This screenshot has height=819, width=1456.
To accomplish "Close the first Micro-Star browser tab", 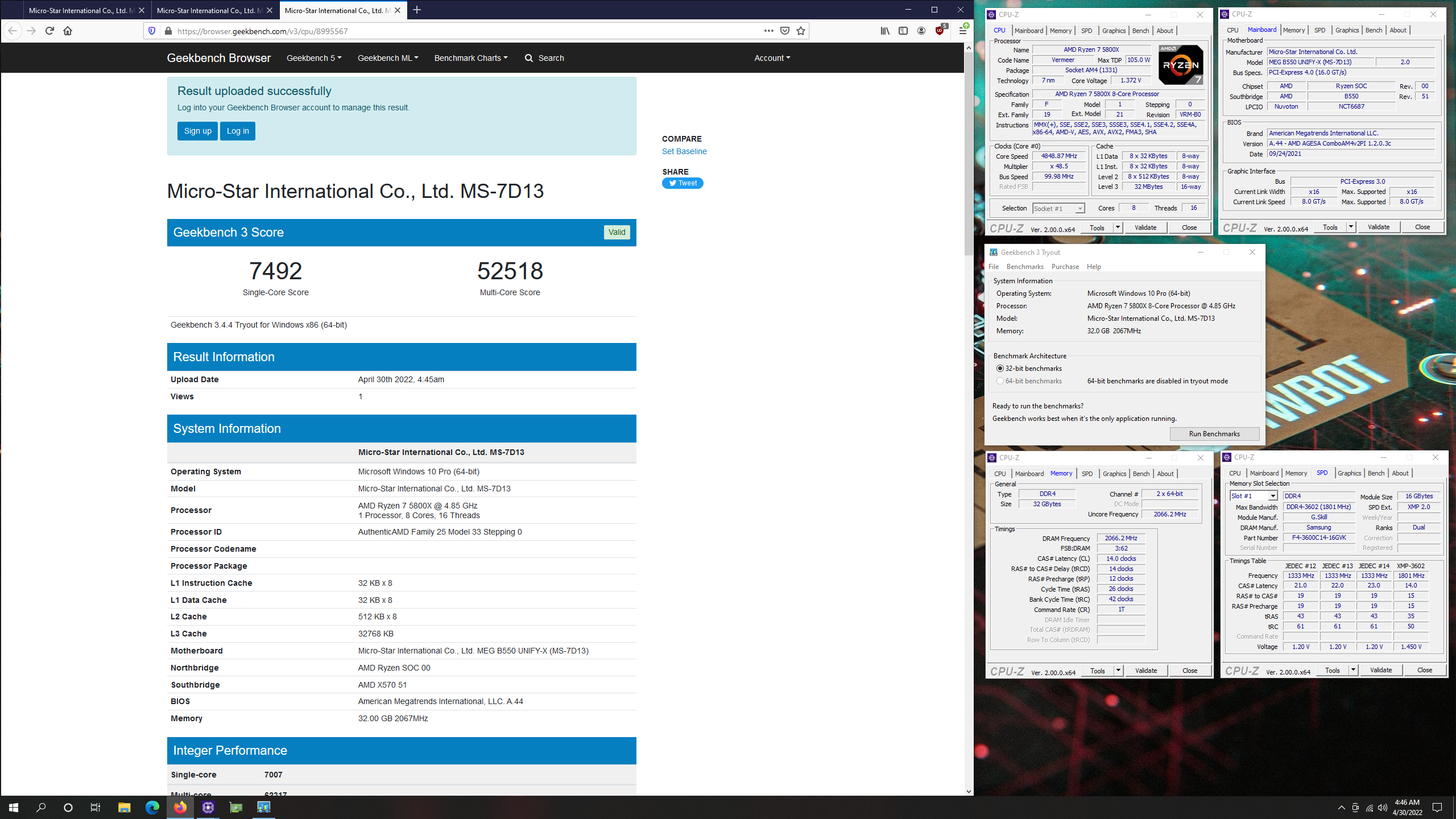I will pos(142,10).
